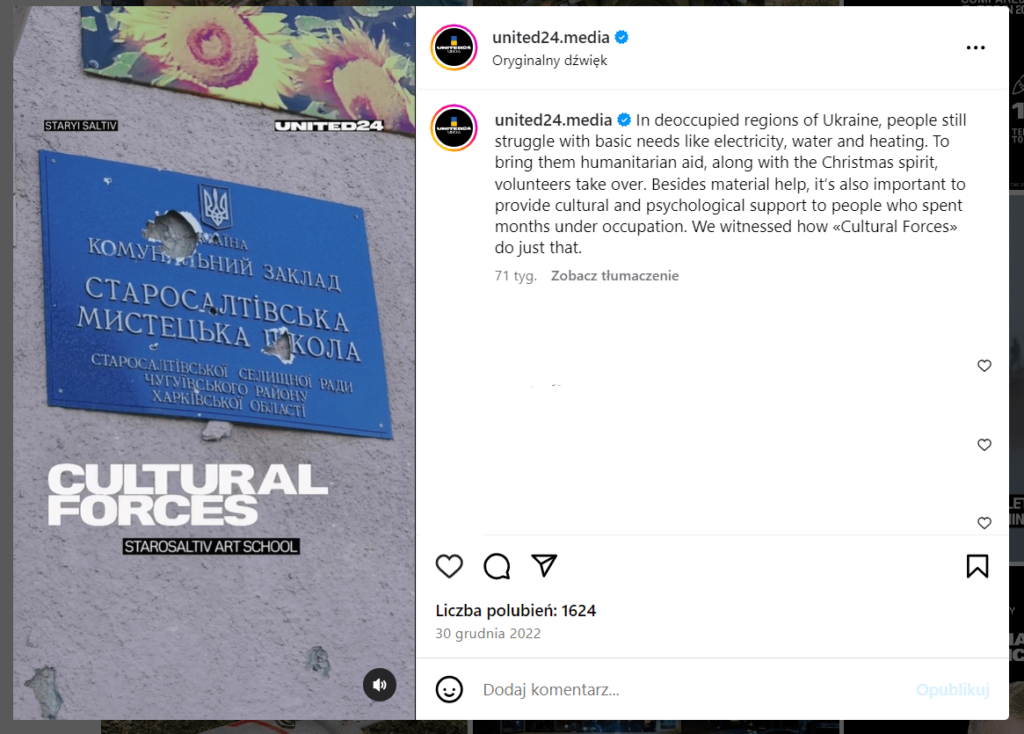Image resolution: width=1024 pixels, height=734 pixels.
Task: Open comments with the speech bubble icon
Action: coord(496,566)
